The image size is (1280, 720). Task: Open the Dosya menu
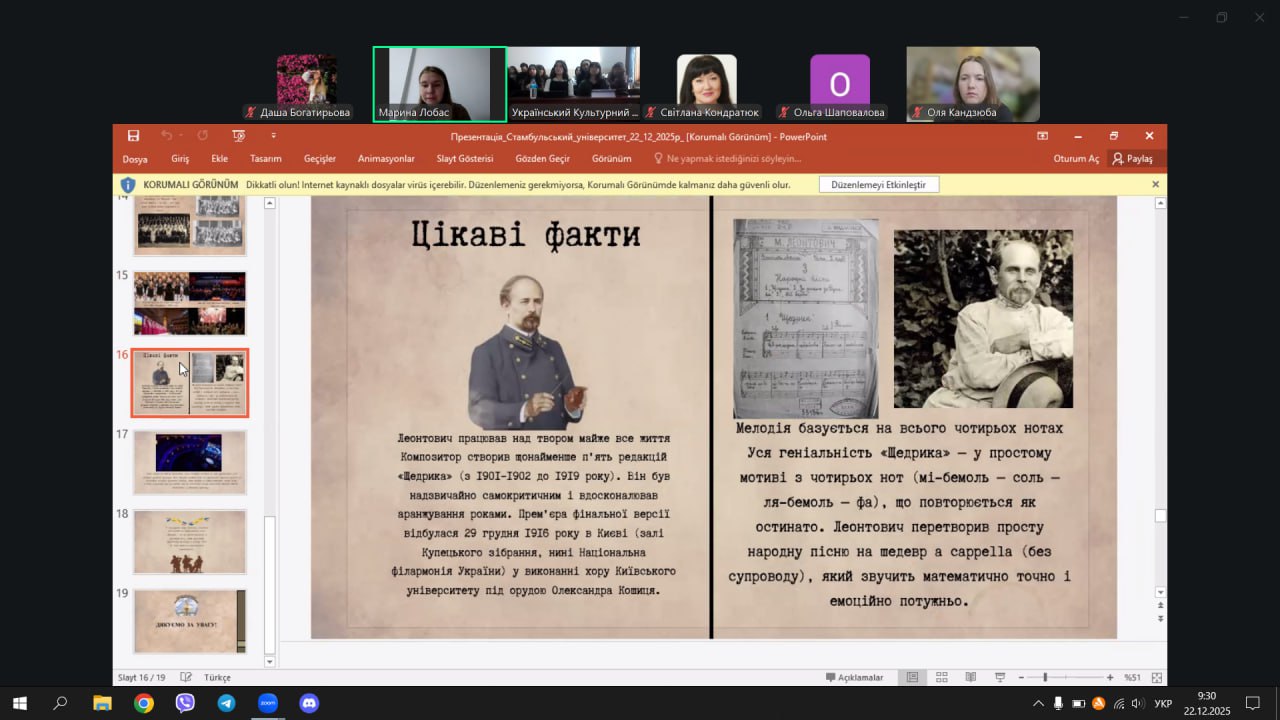(x=135, y=158)
